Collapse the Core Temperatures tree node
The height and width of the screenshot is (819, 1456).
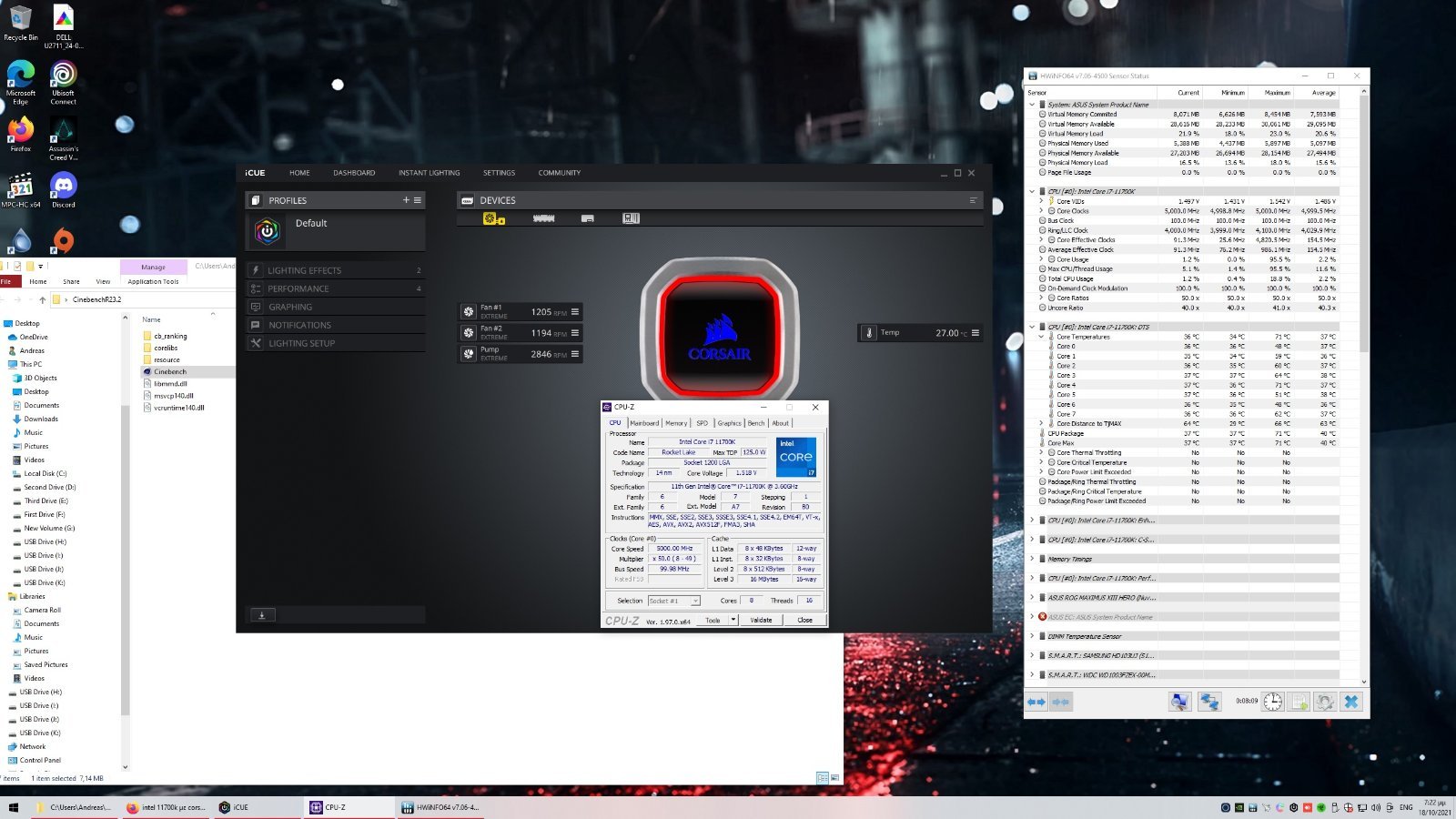click(x=1041, y=337)
